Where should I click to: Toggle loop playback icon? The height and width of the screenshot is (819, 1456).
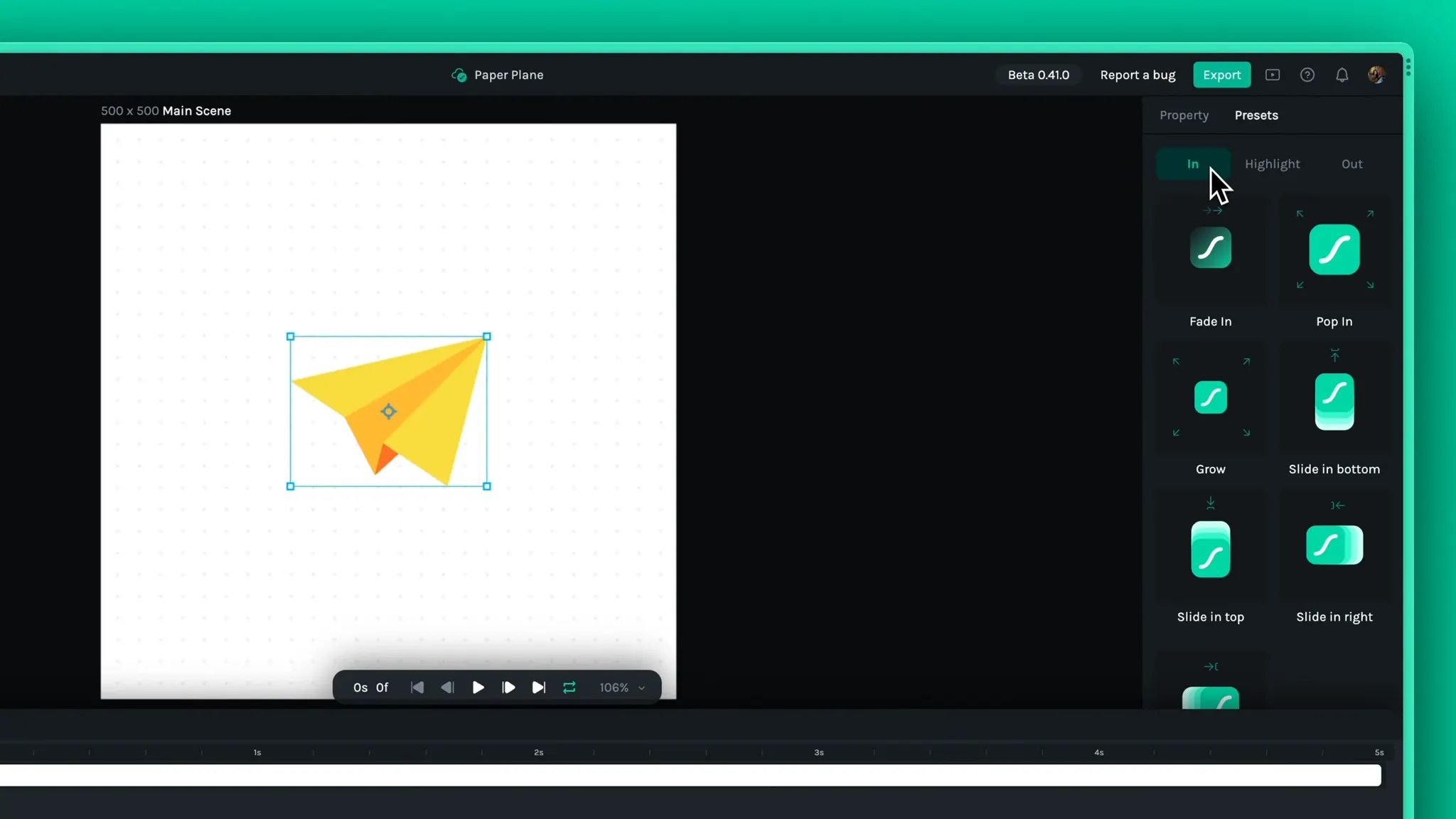pos(569,687)
